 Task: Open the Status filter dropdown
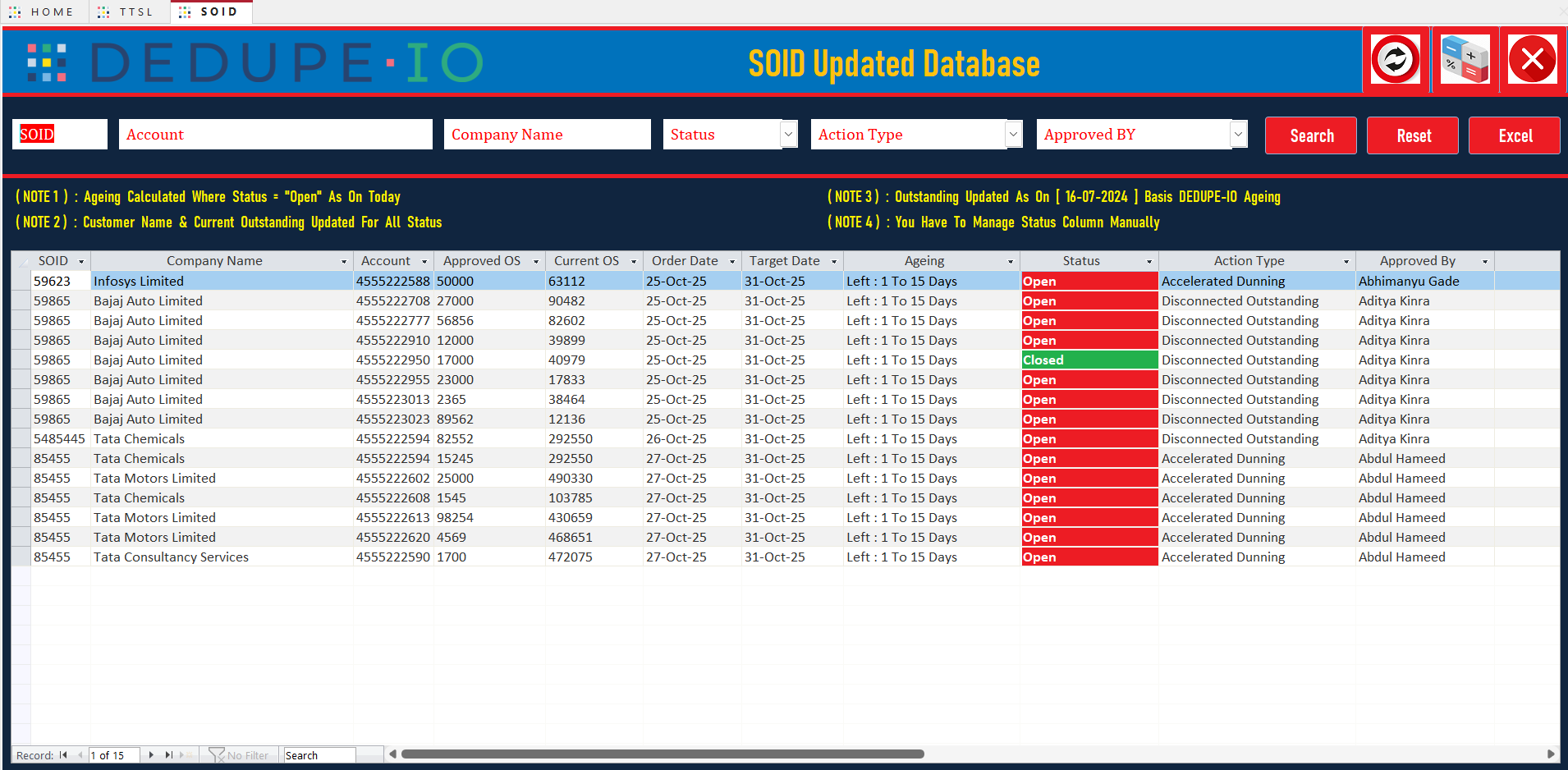tap(787, 134)
